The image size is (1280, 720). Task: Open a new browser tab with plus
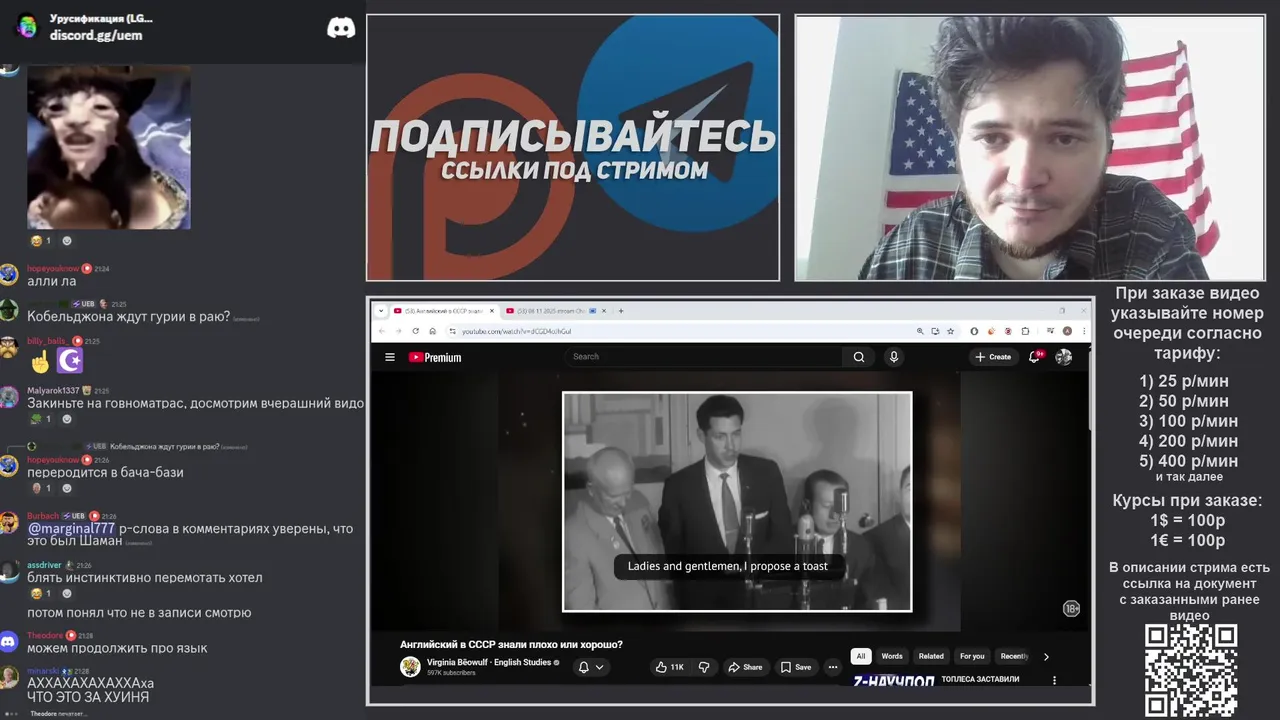[x=621, y=311]
